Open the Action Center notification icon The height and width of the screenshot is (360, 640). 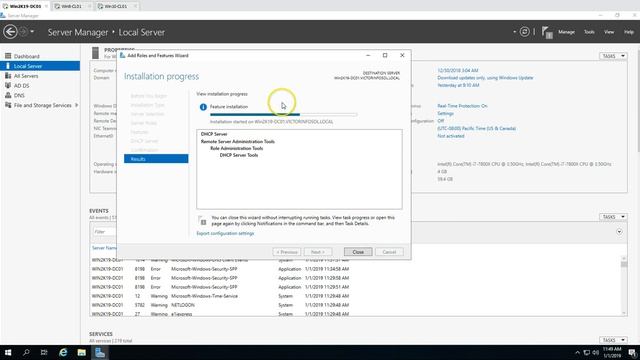[632, 353]
